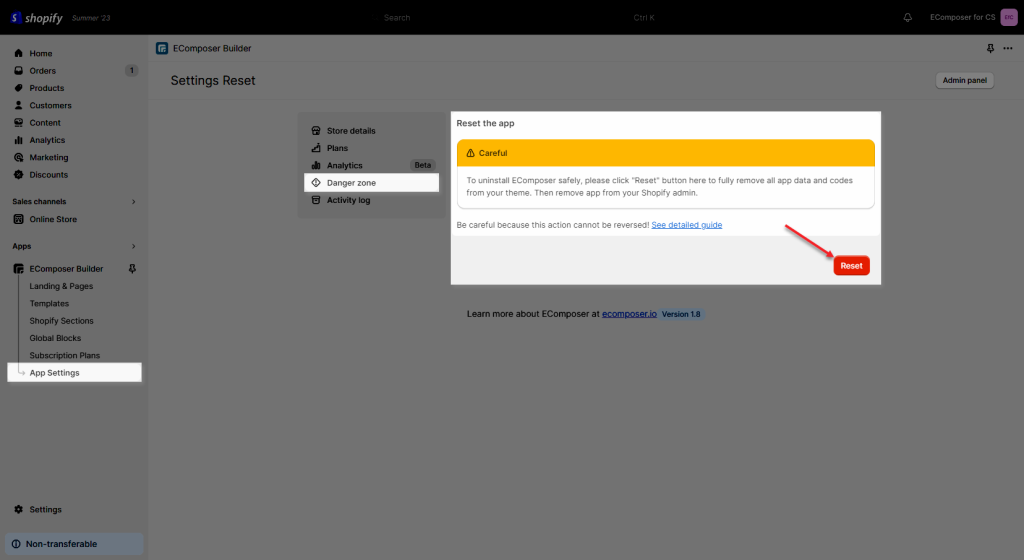Image resolution: width=1024 pixels, height=560 pixels.
Task: Click the Customers person icon
Action: coord(18,105)
